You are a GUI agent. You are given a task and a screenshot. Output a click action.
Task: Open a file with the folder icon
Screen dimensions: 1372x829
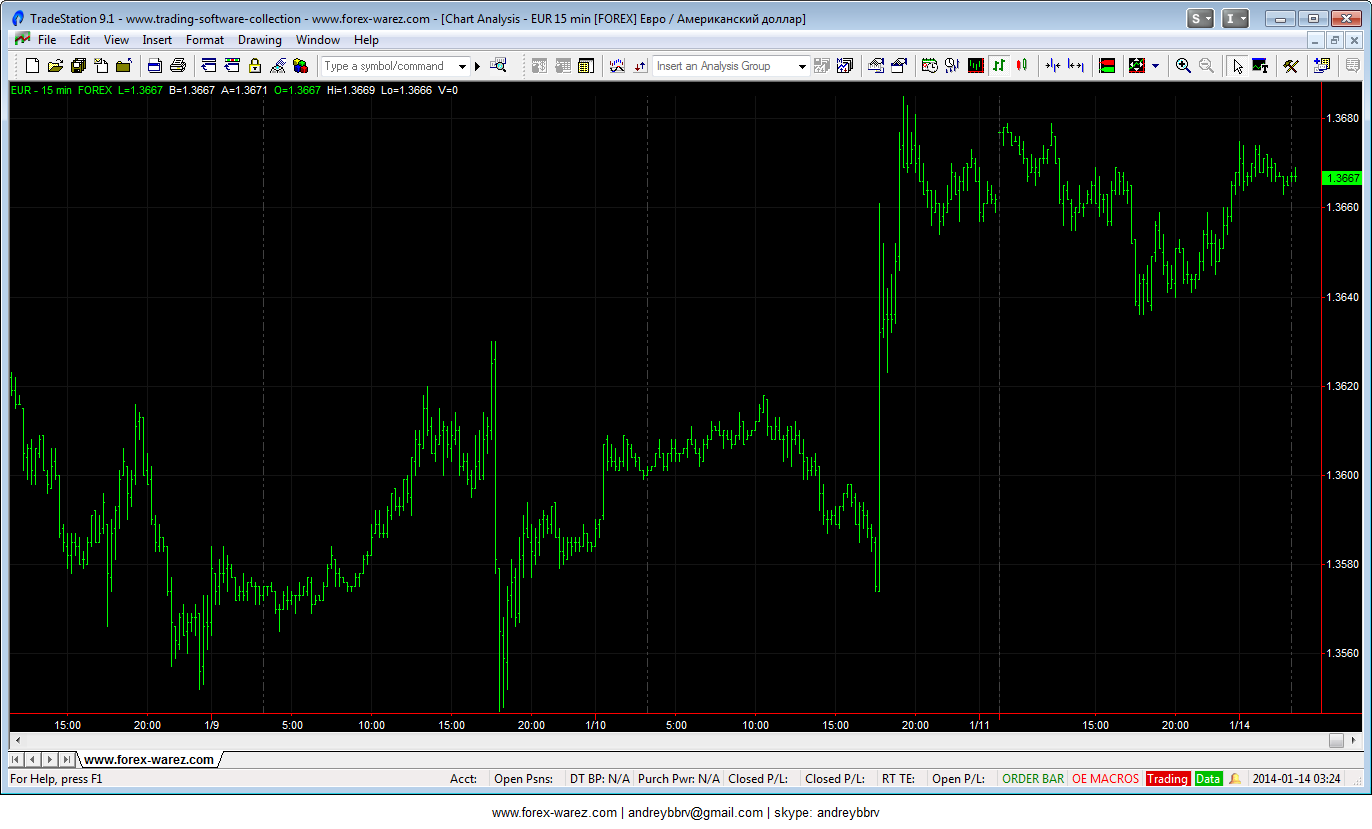pos(55,66)
